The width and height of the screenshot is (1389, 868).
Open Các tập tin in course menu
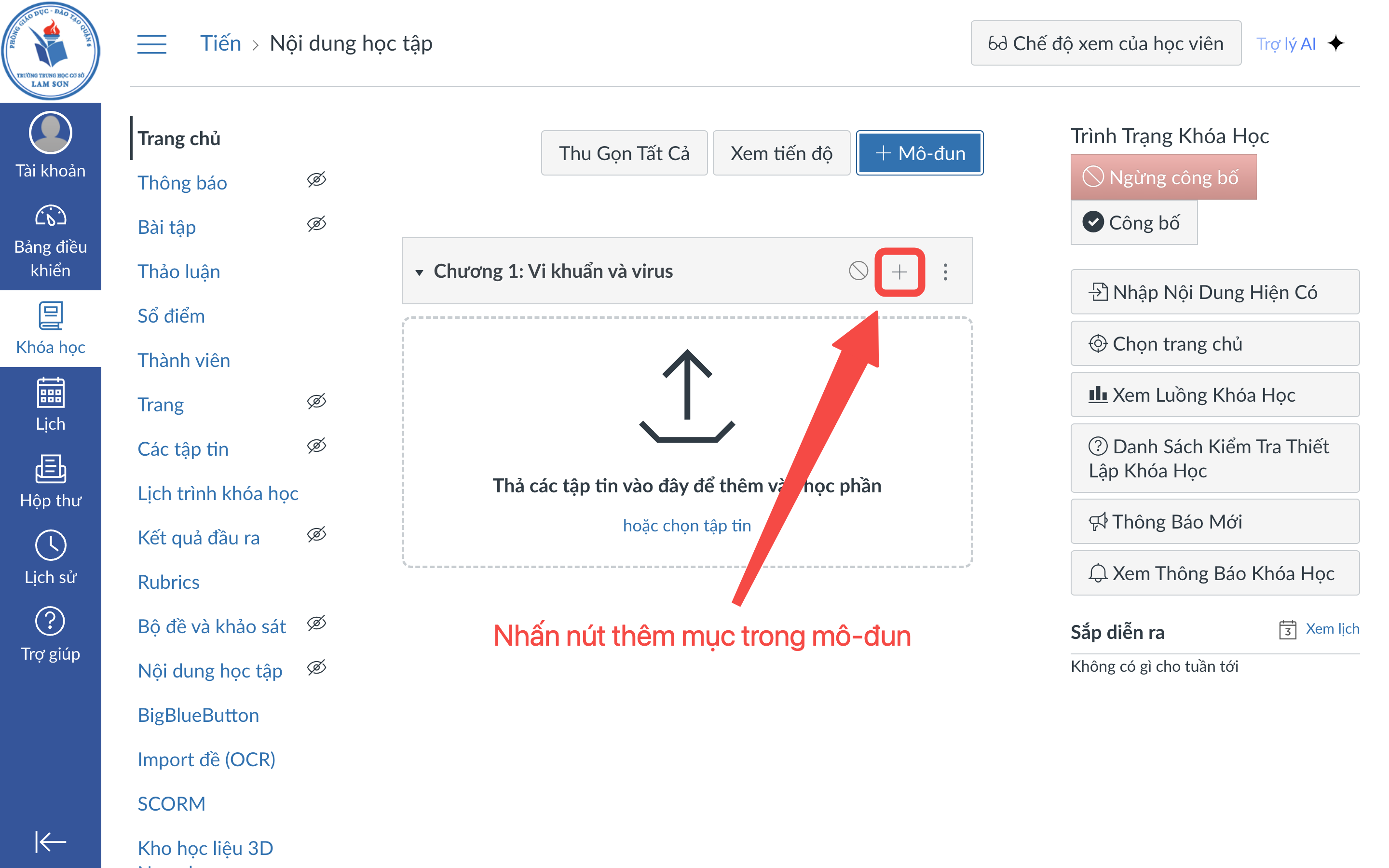(x=183, y=449)
